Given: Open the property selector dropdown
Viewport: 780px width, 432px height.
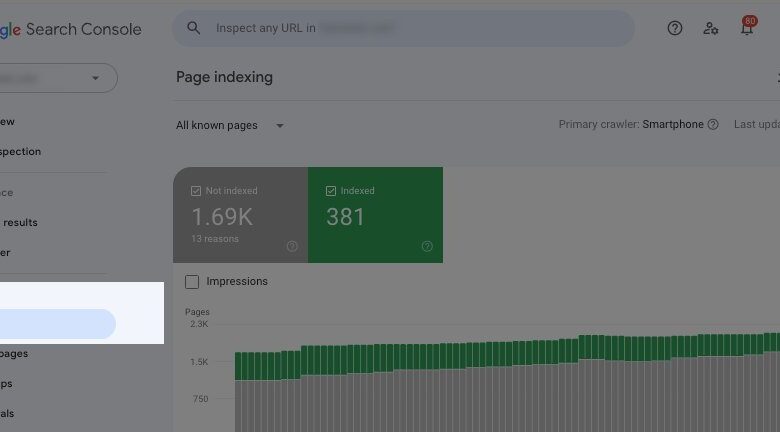Looking at the screenshot, I should [58, 78].
